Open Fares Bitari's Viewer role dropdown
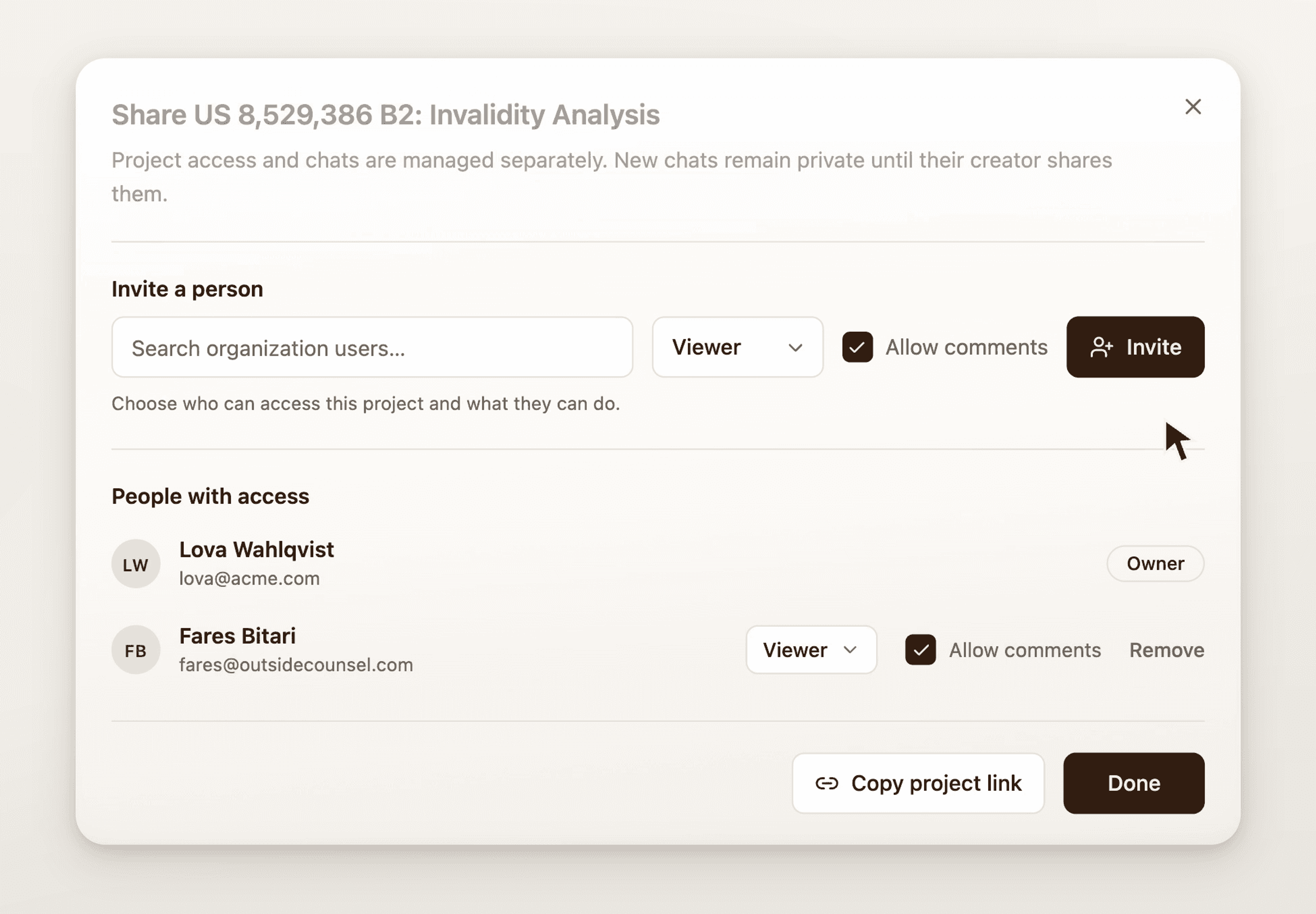This screenshot has width=1316, height=914. tap(811, 649)
